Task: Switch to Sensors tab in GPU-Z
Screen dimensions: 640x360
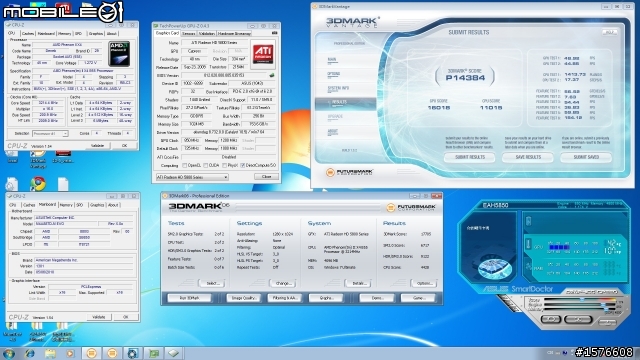Action: (189, 33)
